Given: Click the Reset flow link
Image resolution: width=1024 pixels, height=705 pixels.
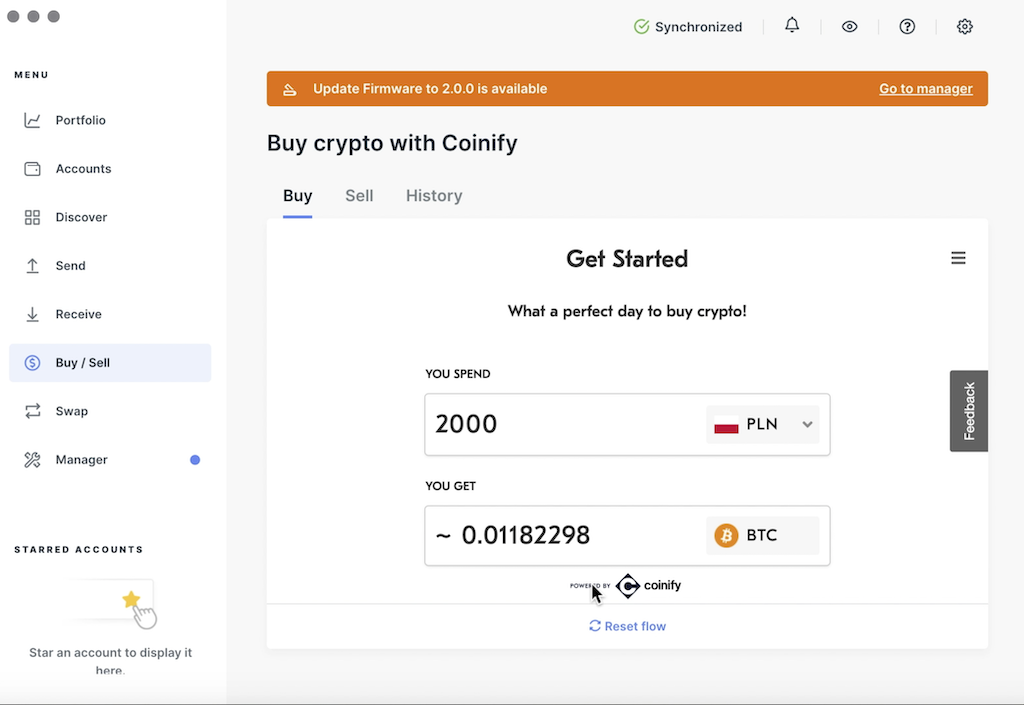Looking at the screenshot, I should coord(627,626).
